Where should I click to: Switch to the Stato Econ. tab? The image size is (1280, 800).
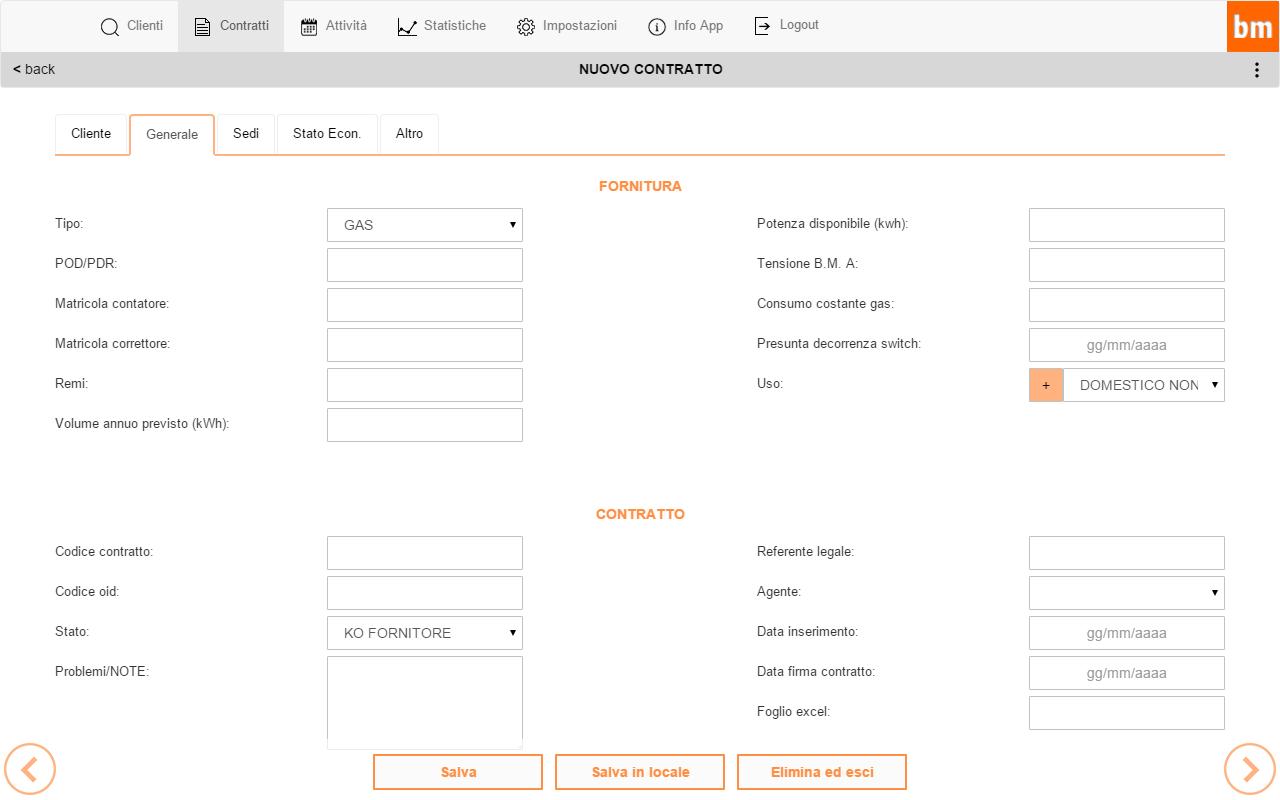click(327, 134)
